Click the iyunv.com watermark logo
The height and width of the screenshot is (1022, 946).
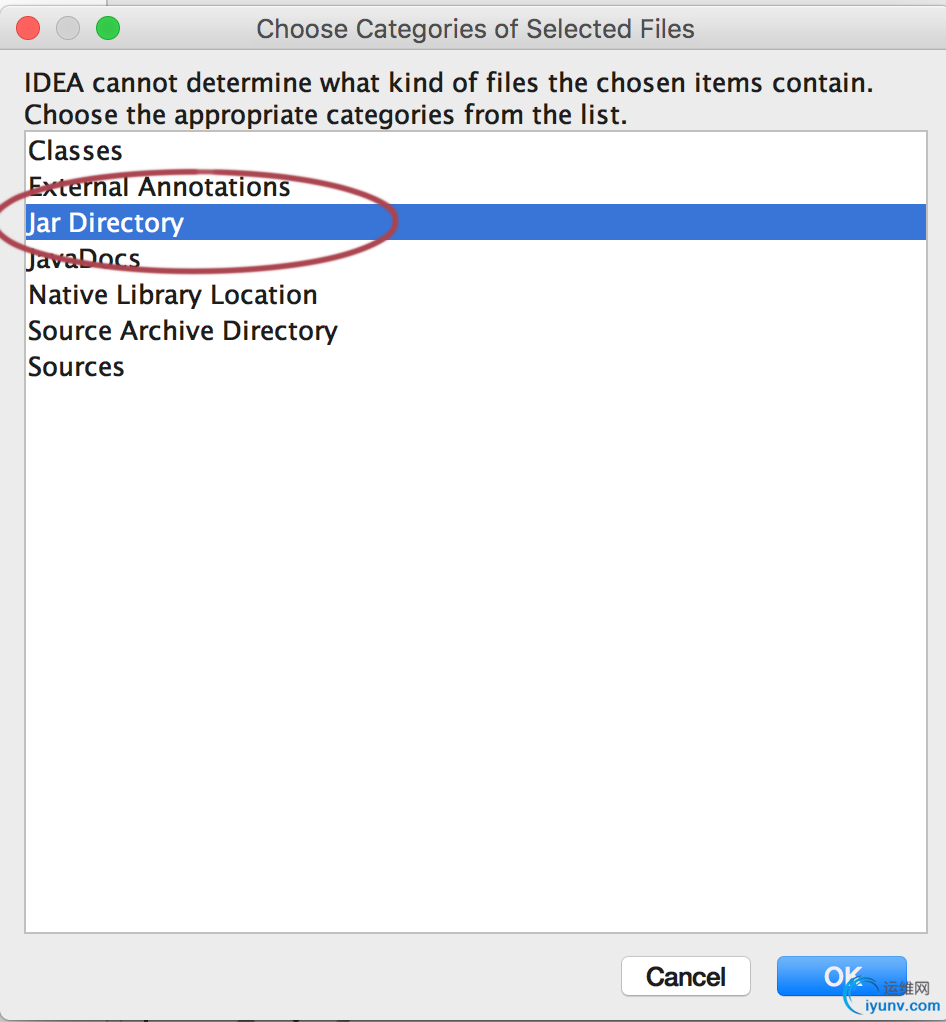pyautogui.click(x=893, y=997)
